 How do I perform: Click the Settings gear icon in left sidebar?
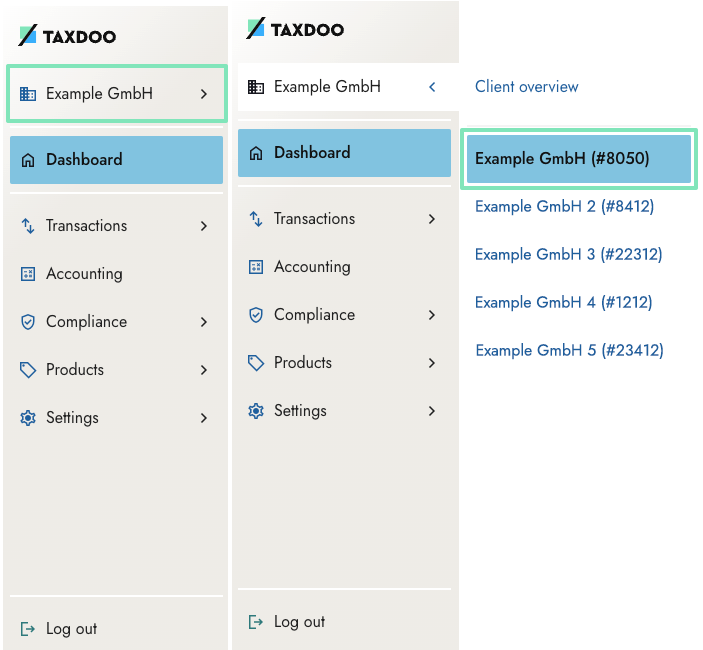[x=28, y=418]
